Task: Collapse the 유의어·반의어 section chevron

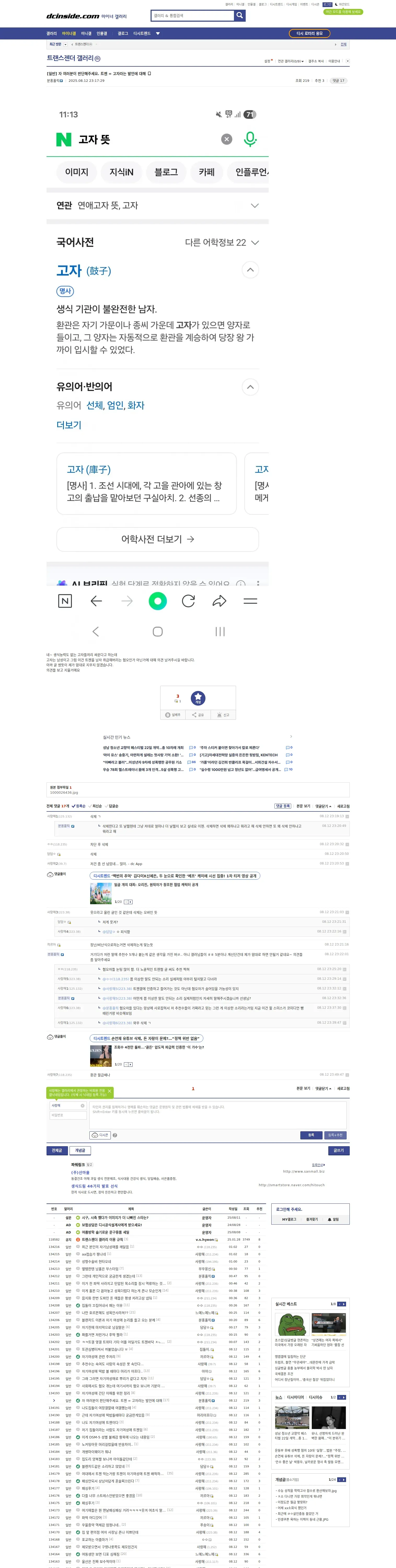Action: 250,387
